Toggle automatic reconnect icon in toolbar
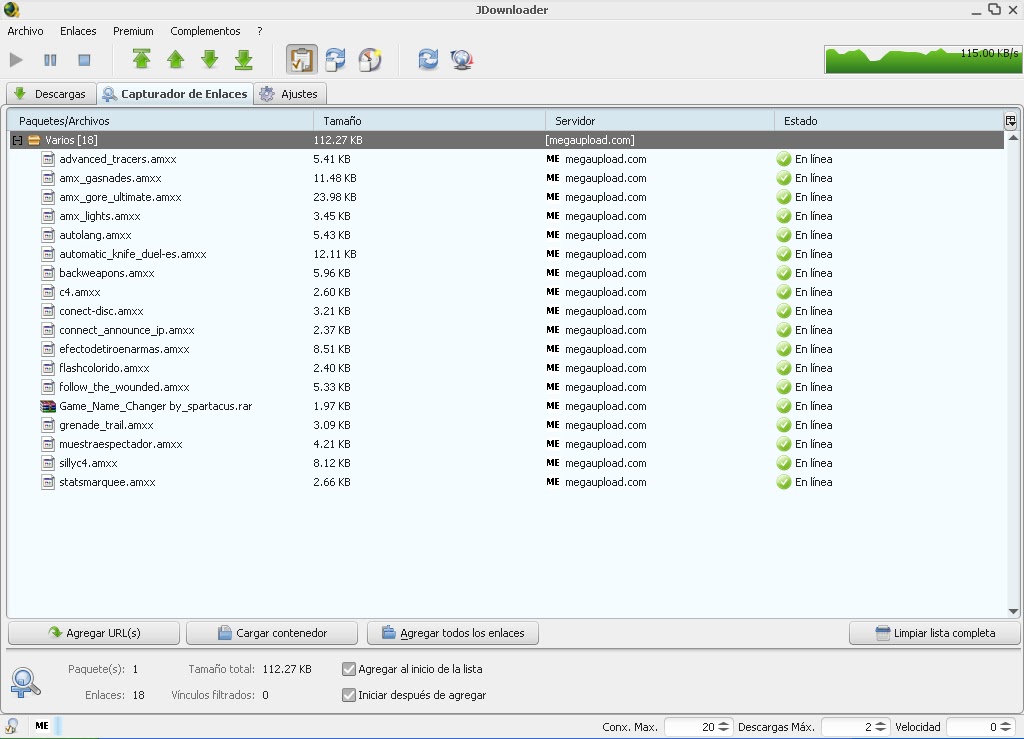 pyautogui.click(x=336, y=59)
